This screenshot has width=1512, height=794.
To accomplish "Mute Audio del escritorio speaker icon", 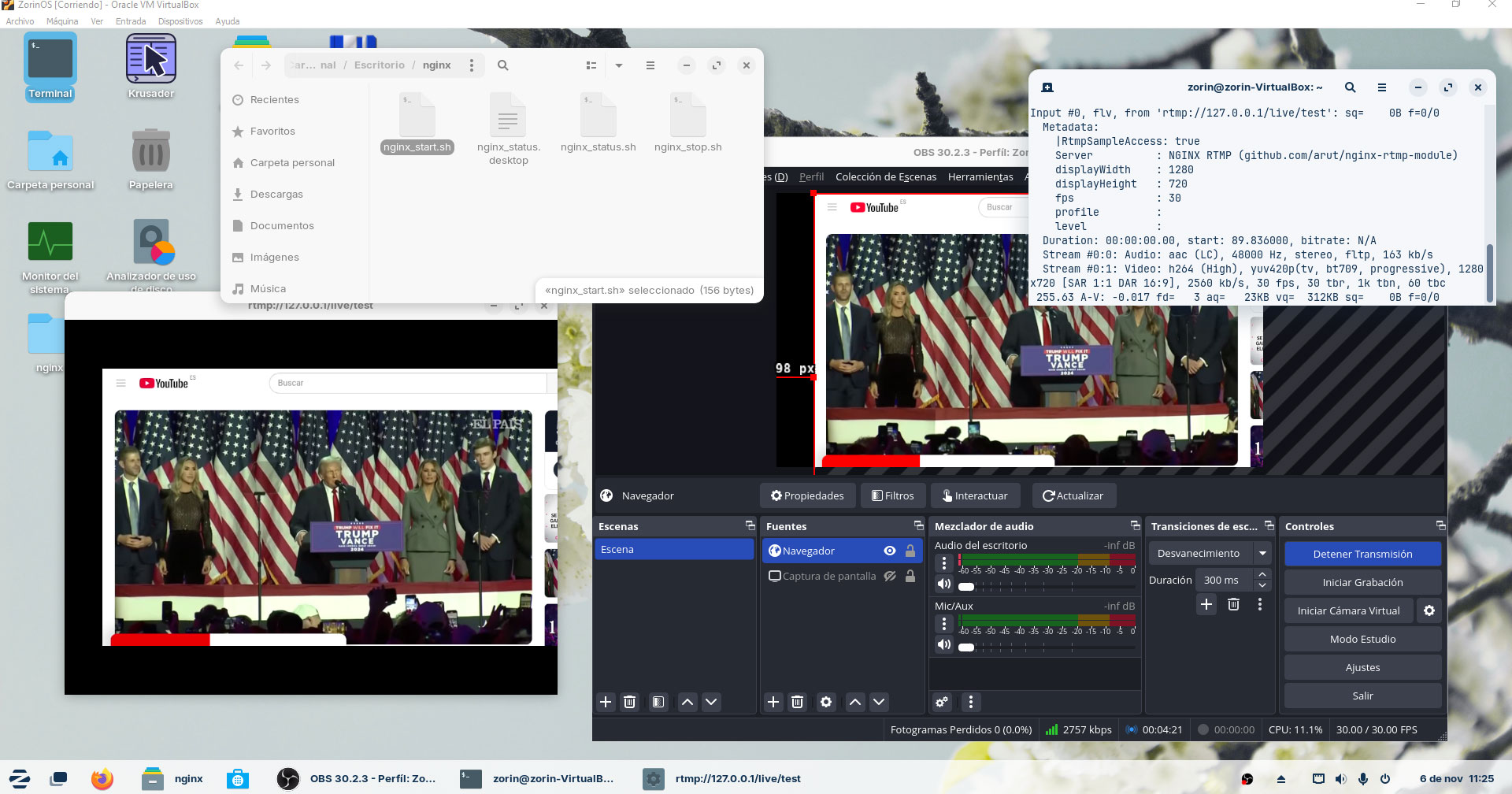I will 943,584.
